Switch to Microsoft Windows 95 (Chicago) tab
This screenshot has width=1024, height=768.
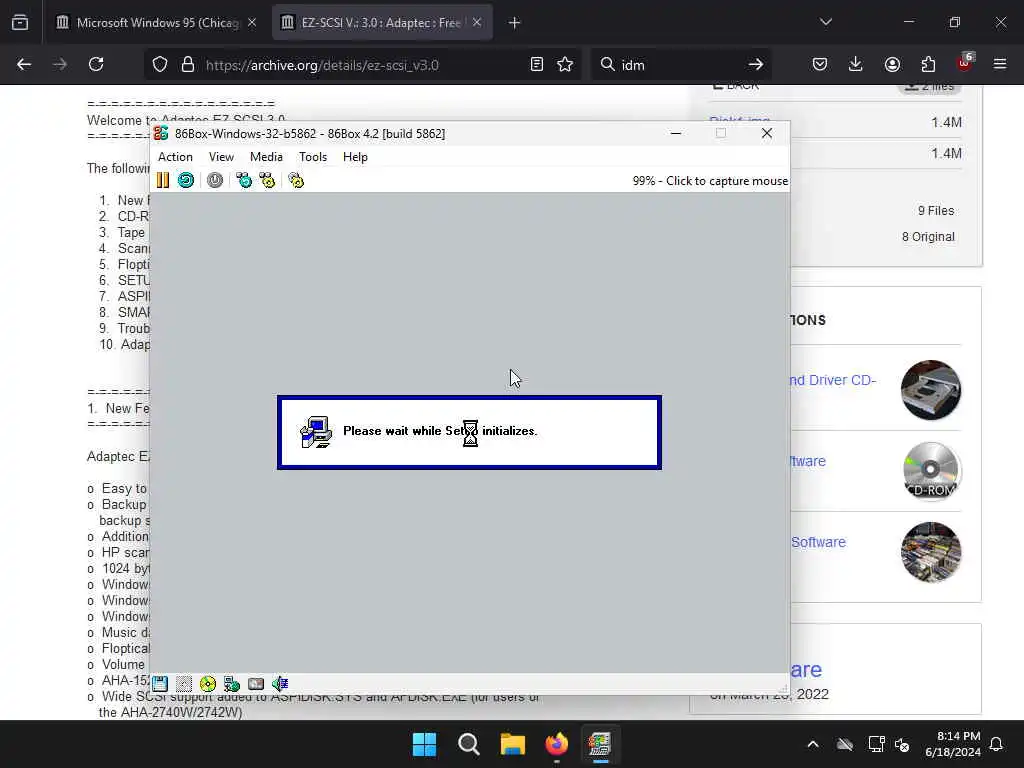coord(157,23)
